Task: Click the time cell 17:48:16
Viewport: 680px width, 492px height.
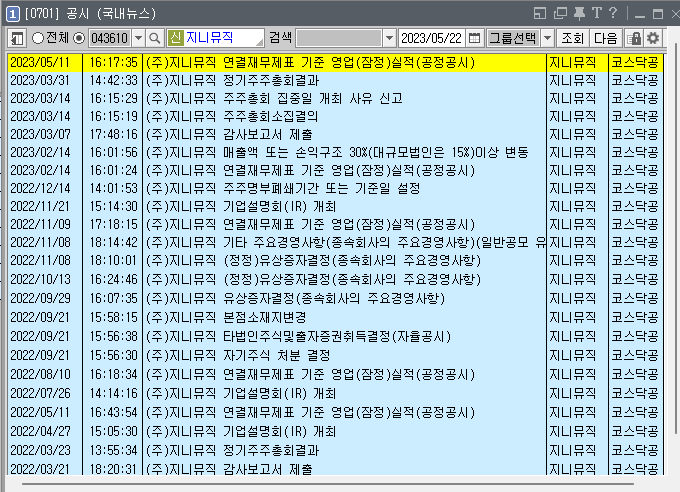Action: pyautogui.click(x=113, y=134)
